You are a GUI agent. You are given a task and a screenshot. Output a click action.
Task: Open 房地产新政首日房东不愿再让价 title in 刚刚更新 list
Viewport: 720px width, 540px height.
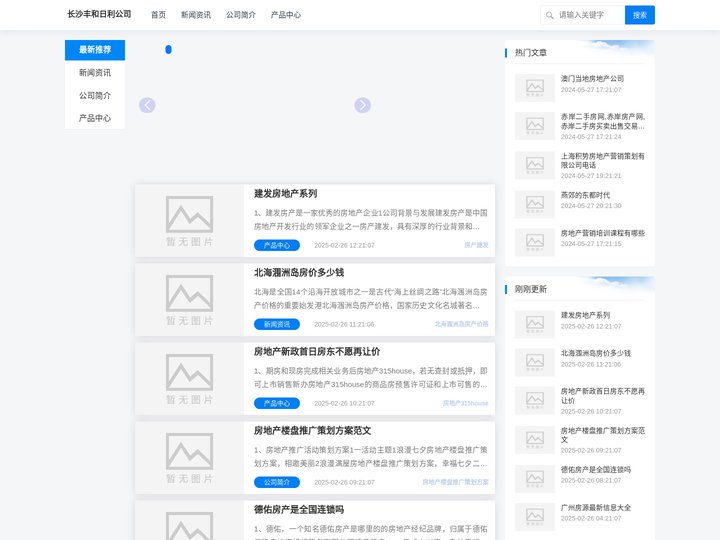pyautogui.click(x=603, y=396)
